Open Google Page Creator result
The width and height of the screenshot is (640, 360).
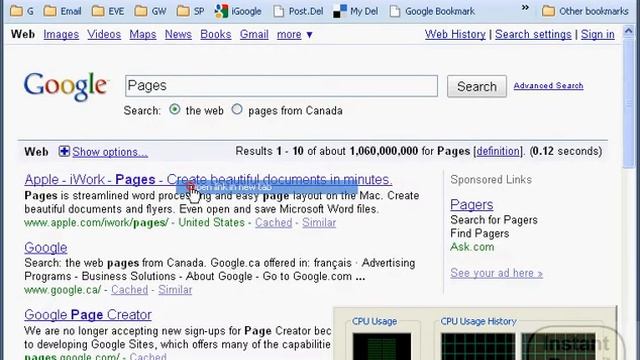88,314
